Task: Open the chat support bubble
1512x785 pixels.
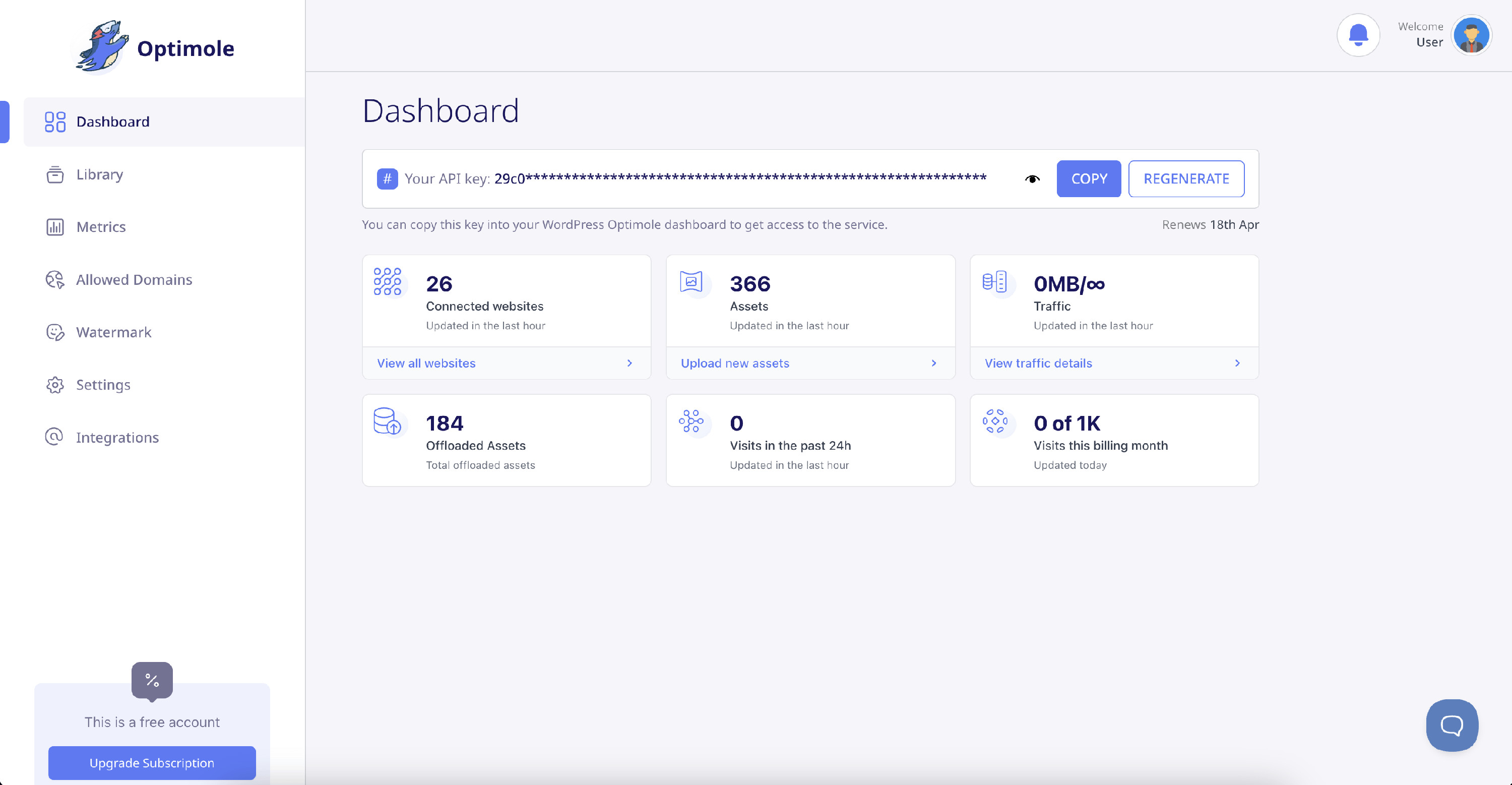Action: click(1452, 724)
